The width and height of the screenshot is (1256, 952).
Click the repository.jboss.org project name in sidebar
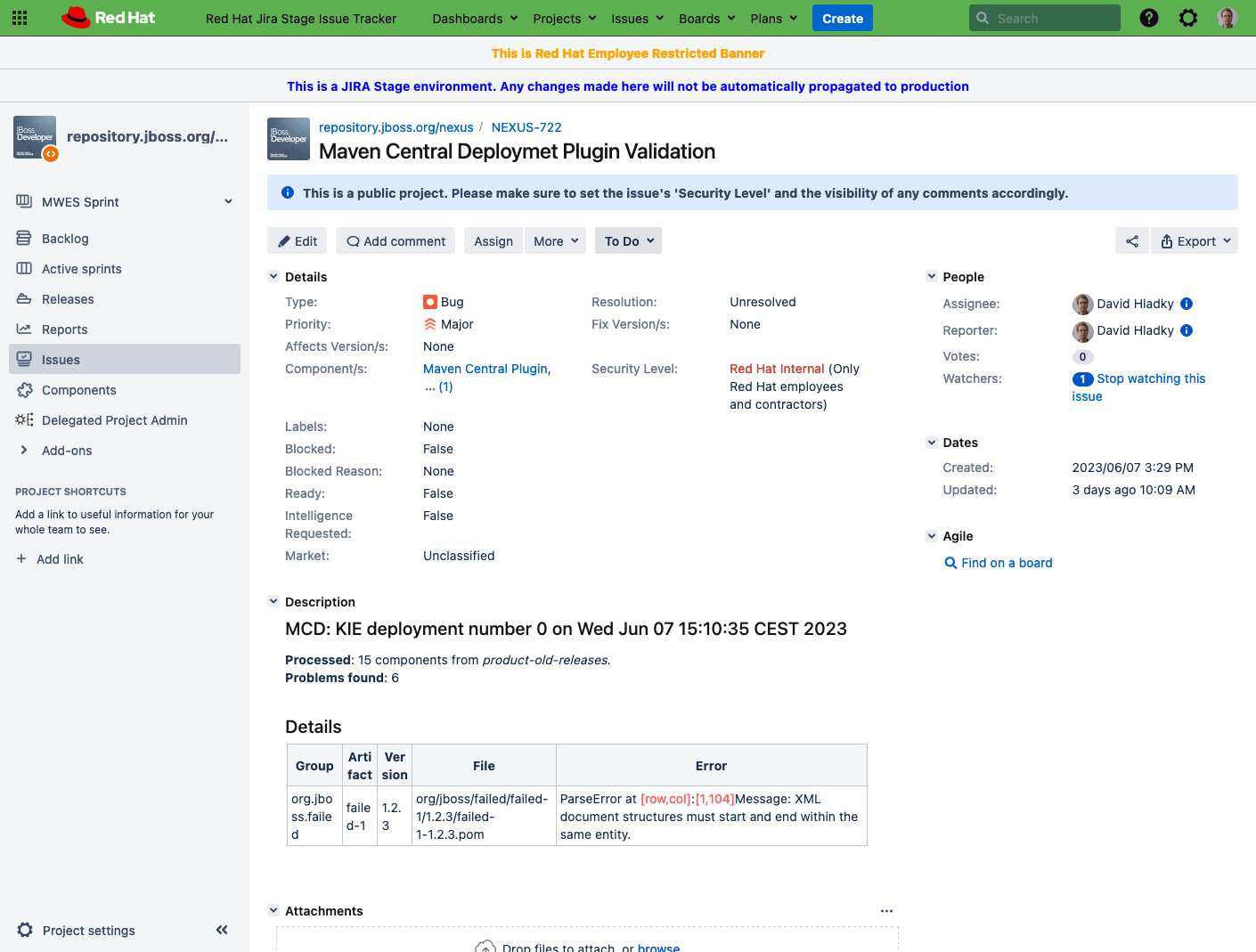click(148, 136)
